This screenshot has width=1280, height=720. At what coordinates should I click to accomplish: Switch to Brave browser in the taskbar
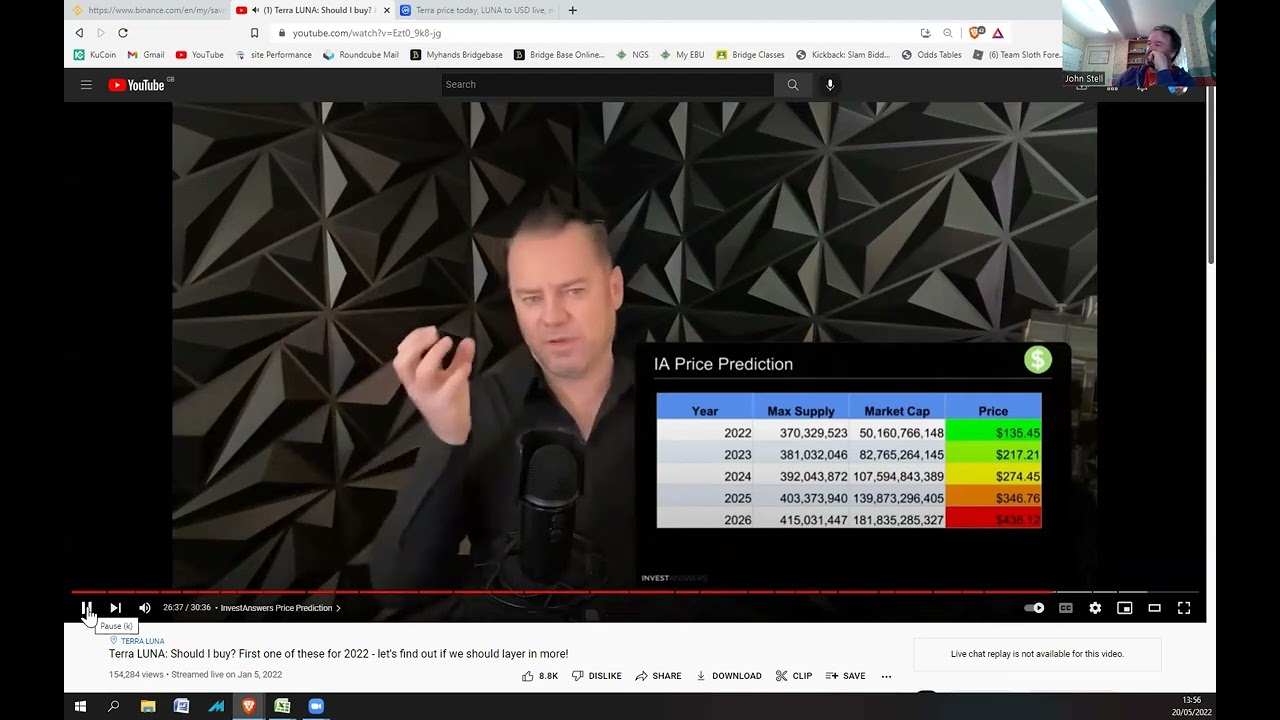pyautogui.click(x=249, y=706)
